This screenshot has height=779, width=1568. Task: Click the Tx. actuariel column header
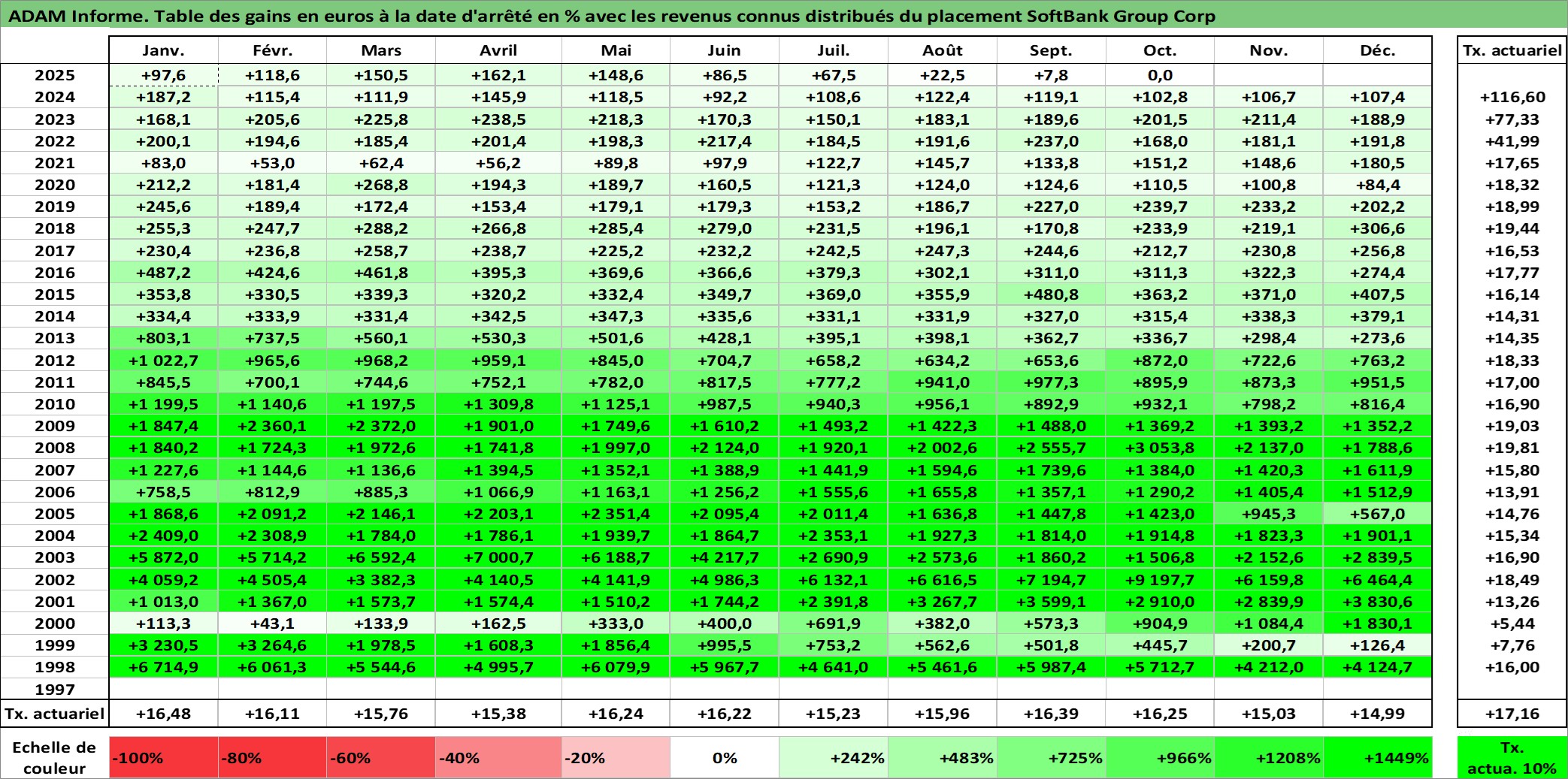click(x=1512, y=50)
